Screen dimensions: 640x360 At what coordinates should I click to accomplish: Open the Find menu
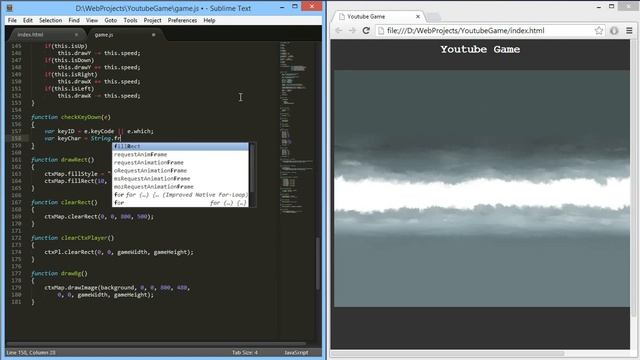pyautogui.click(x=74, y=20)
